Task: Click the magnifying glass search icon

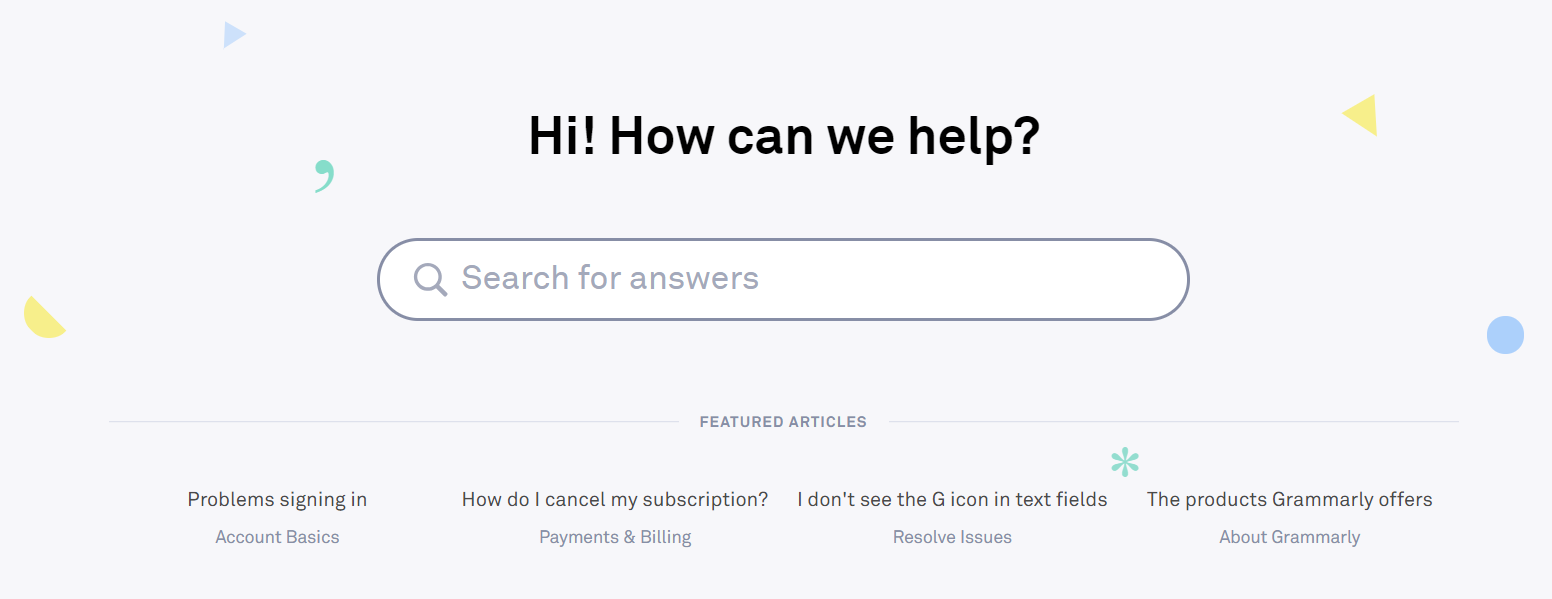Action: tap(430, 279)
